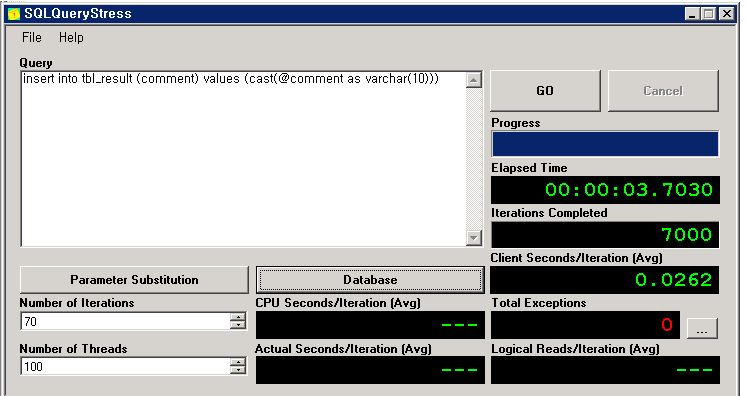Decrease Number of Threads with down arrow
This screenshot has height=396, width=746.
tap(237, 371)
